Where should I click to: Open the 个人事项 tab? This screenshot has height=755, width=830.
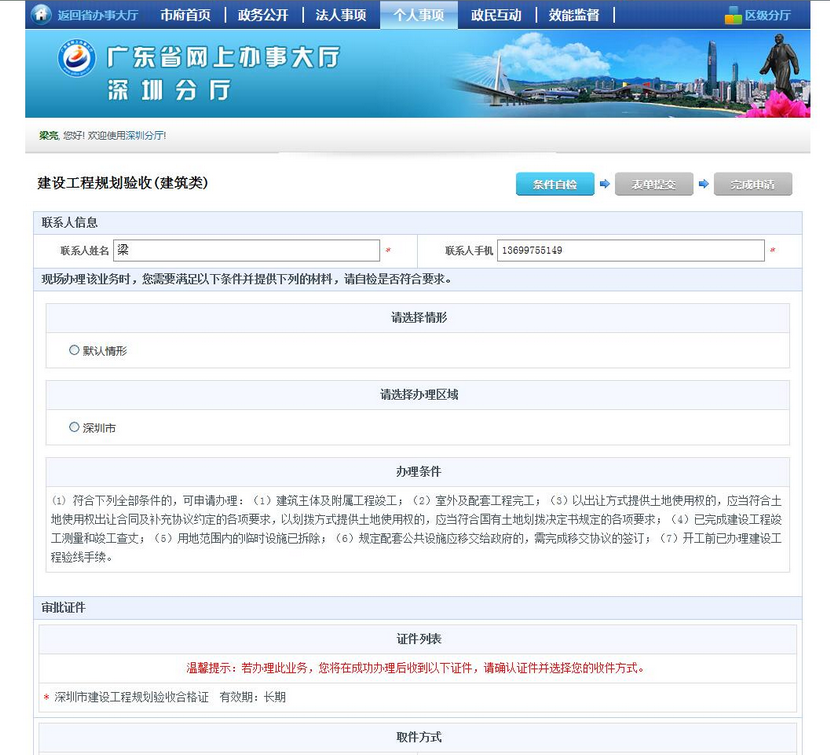(x=418, y=15)
